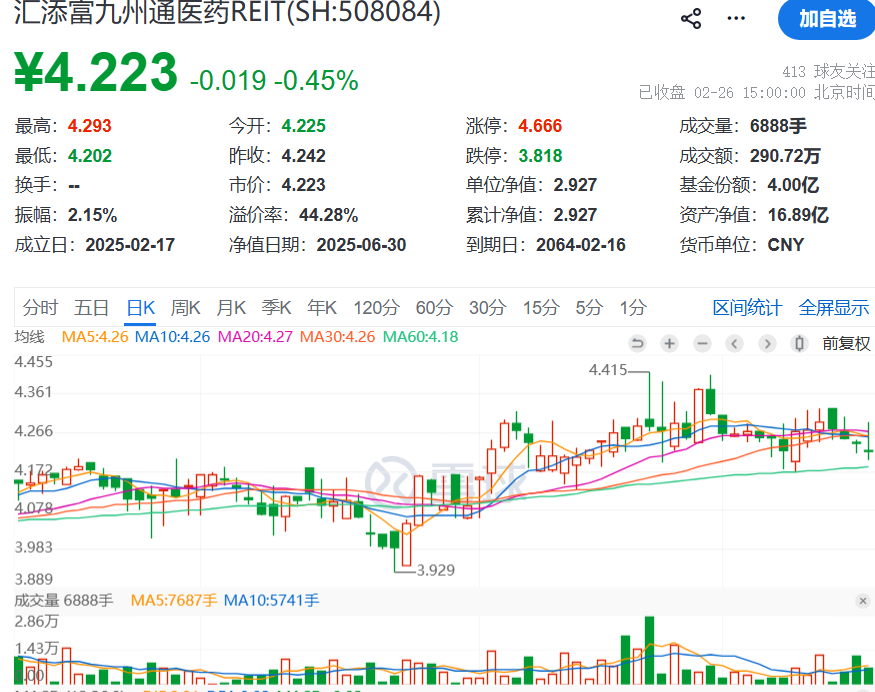Select the 年K chart tab

(322, 307)
